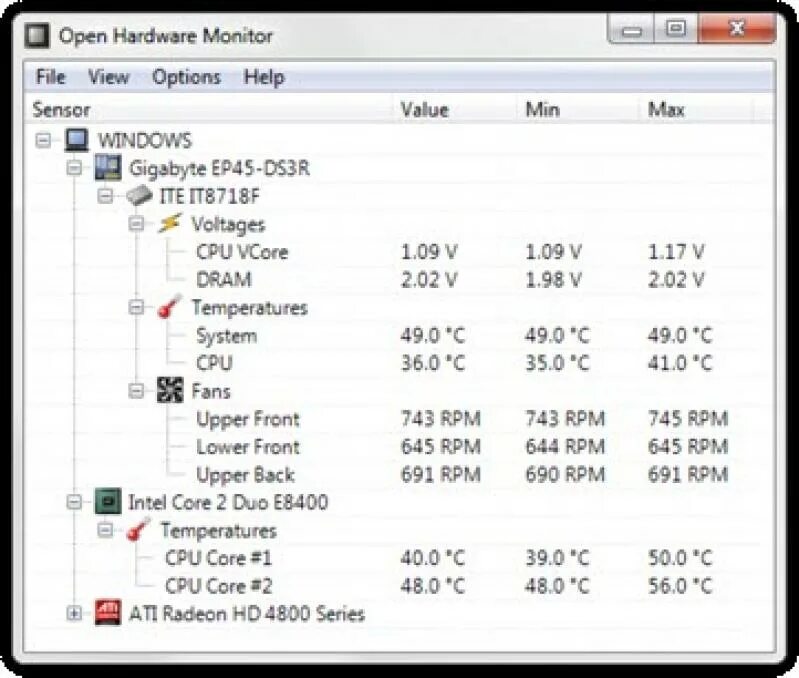Select the Gigabyte EP45-DS3R label
The width and height of the screenshot is (799, 678).
(219, 169)
